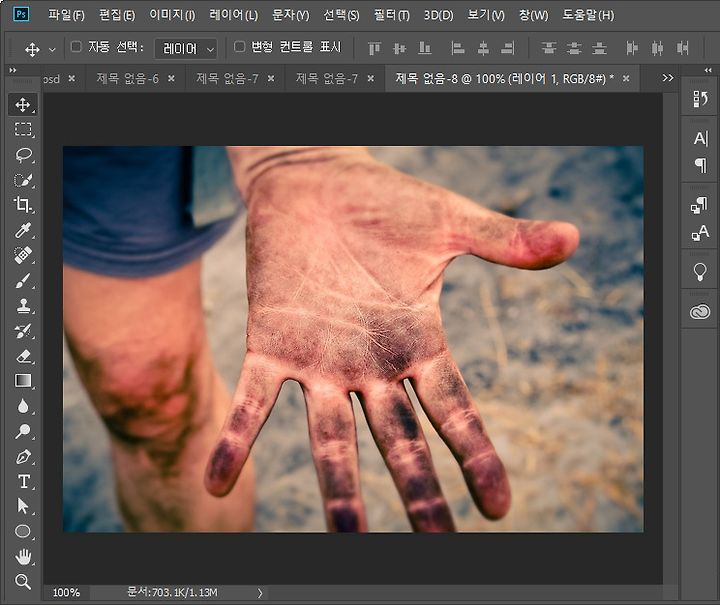Align right edges of layers
The width and height of the screenshot is (720, 605).
(508, 48)
